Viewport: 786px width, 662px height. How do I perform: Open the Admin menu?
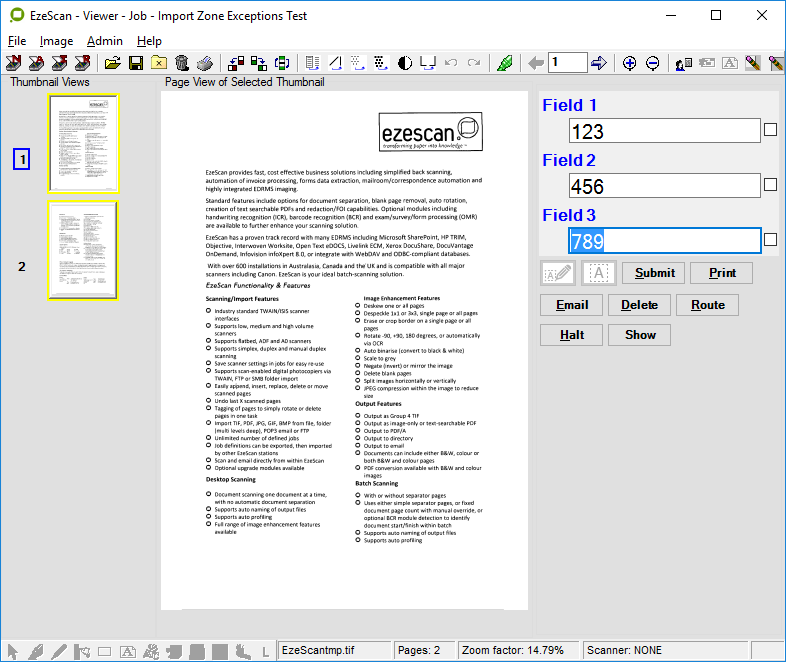tap(104, 41)
